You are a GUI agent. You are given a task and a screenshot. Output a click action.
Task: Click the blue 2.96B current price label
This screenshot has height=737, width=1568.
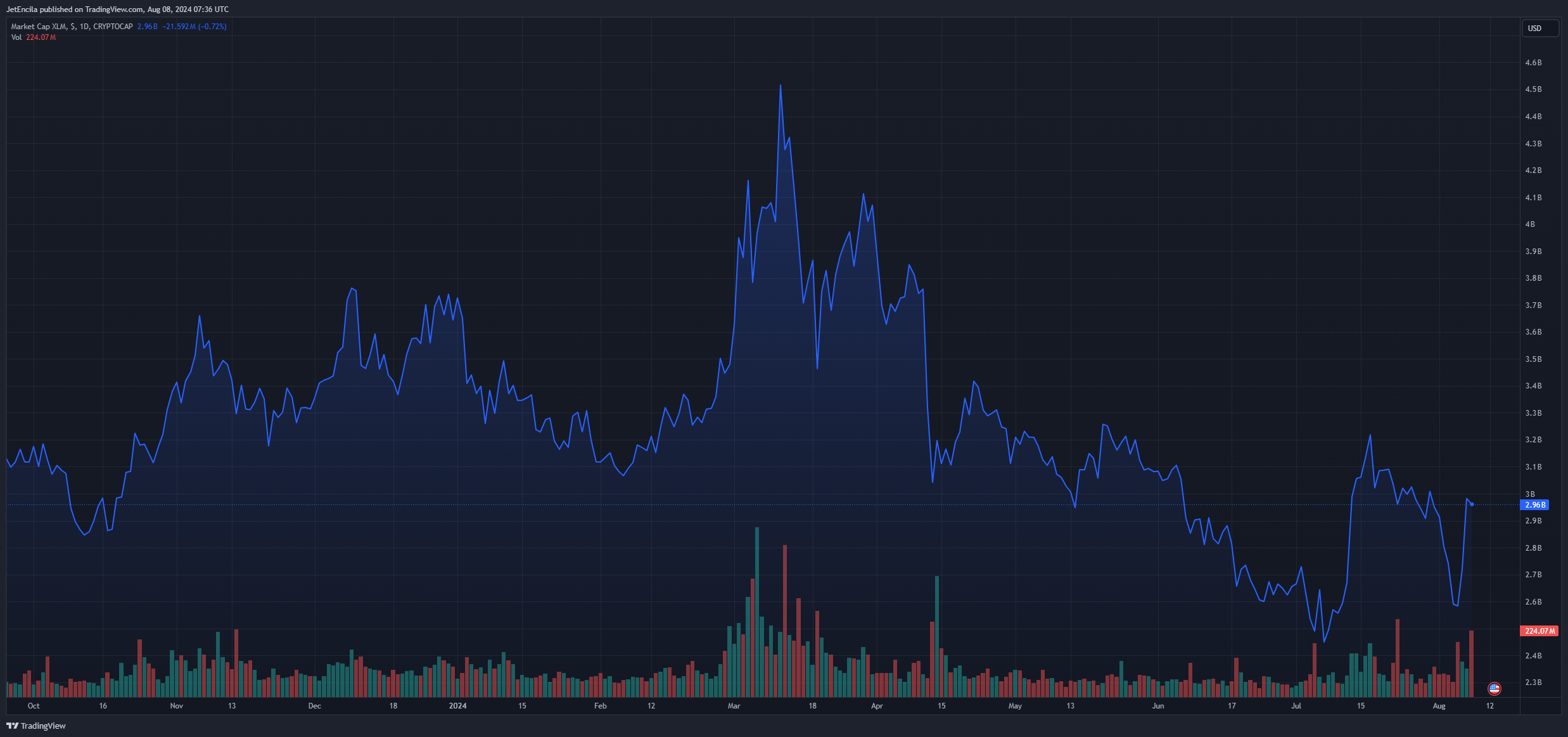pos(1534,505)
